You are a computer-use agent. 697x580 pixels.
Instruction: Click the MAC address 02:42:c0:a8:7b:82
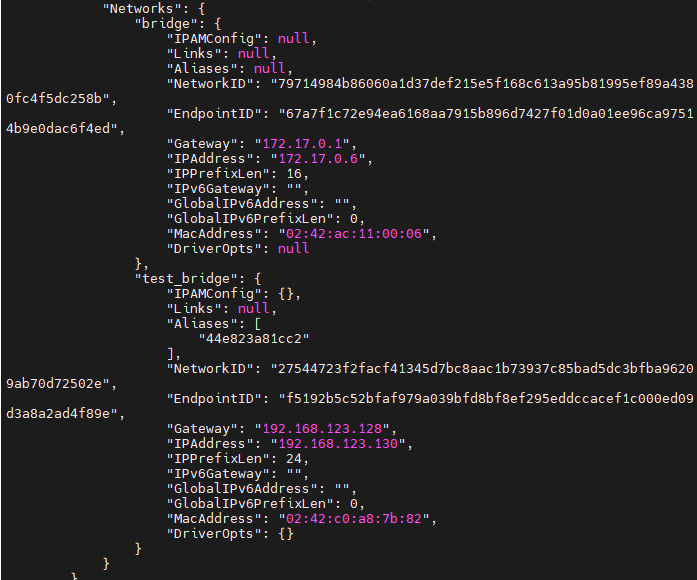(354, 518)
